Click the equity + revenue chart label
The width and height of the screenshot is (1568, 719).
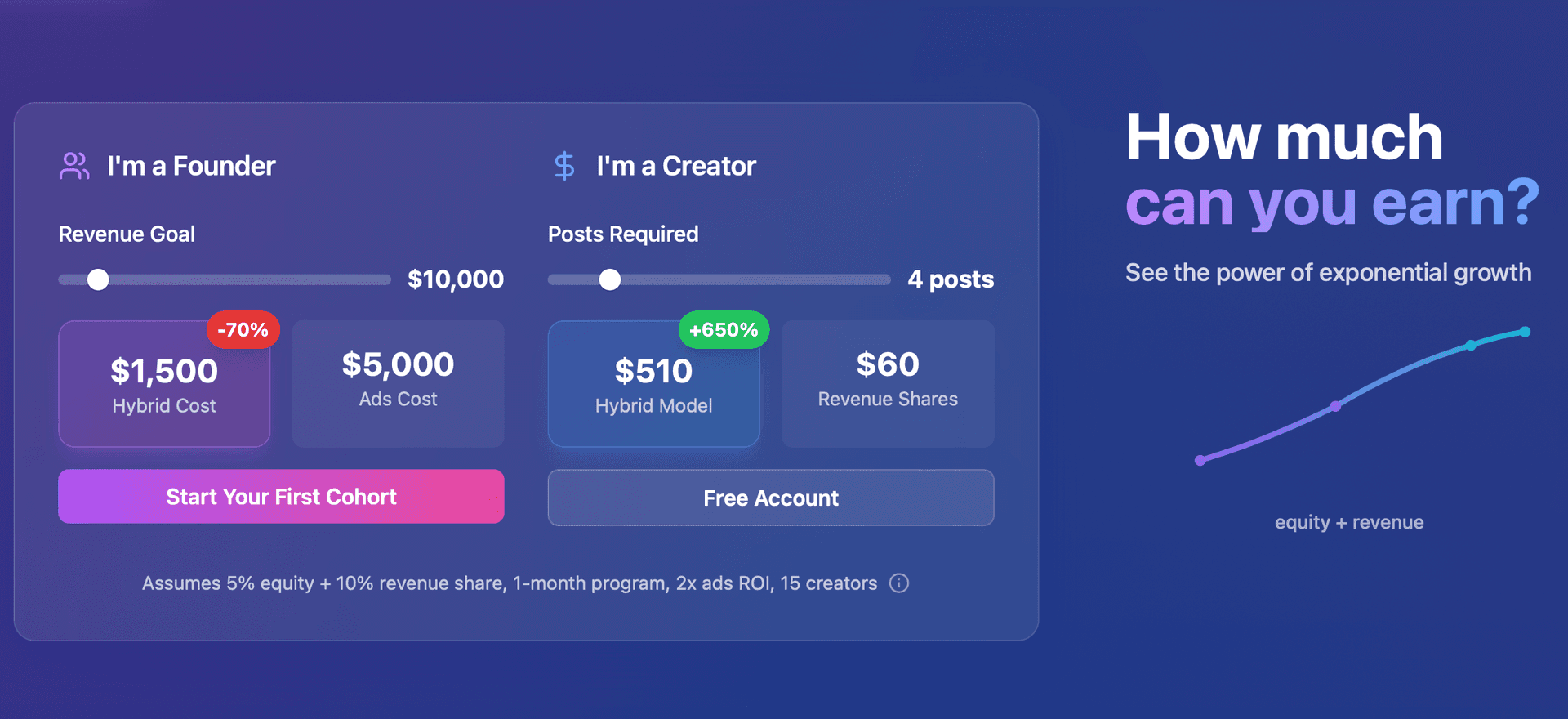(x=1348, y=522)
